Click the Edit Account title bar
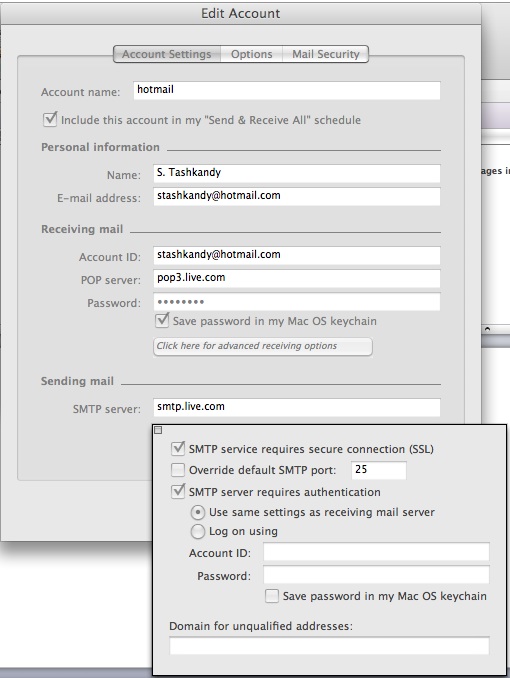This screenshot has height=678, width=510. pyautogui.click(x=241, y=13)
